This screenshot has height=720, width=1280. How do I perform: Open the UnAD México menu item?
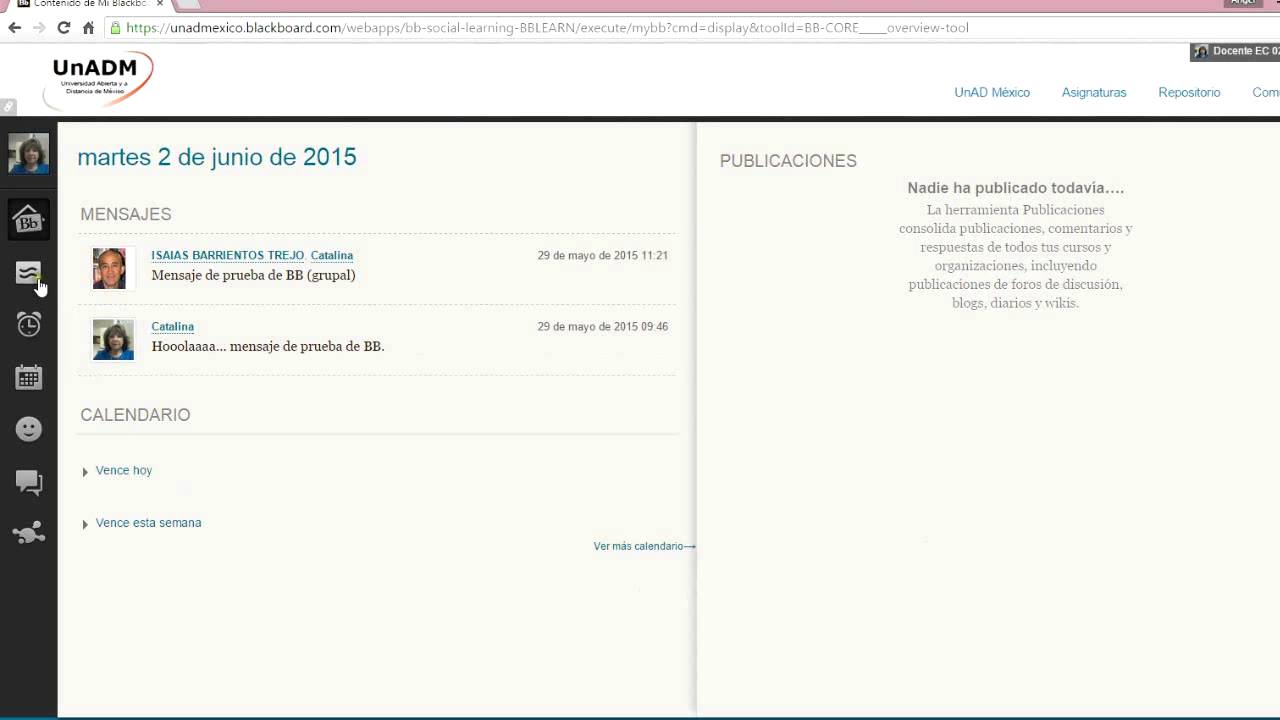(992, 92)
